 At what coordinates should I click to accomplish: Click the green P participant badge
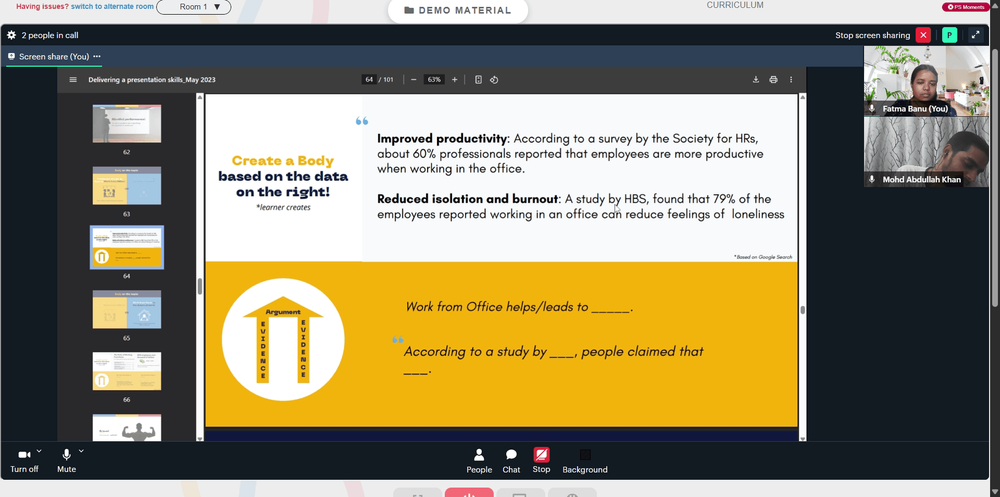(x=950, y=35)
